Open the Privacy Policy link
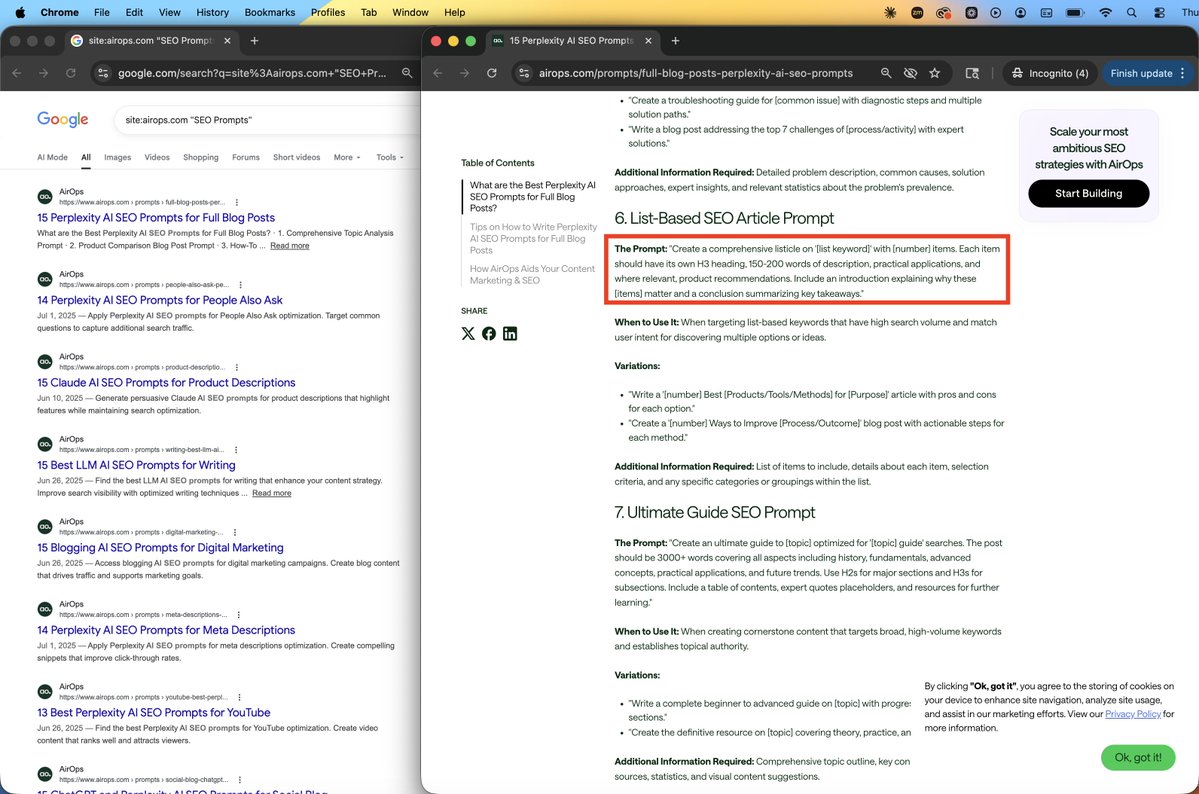The height and width of the screenshot is (794, 1199). 1132,714
